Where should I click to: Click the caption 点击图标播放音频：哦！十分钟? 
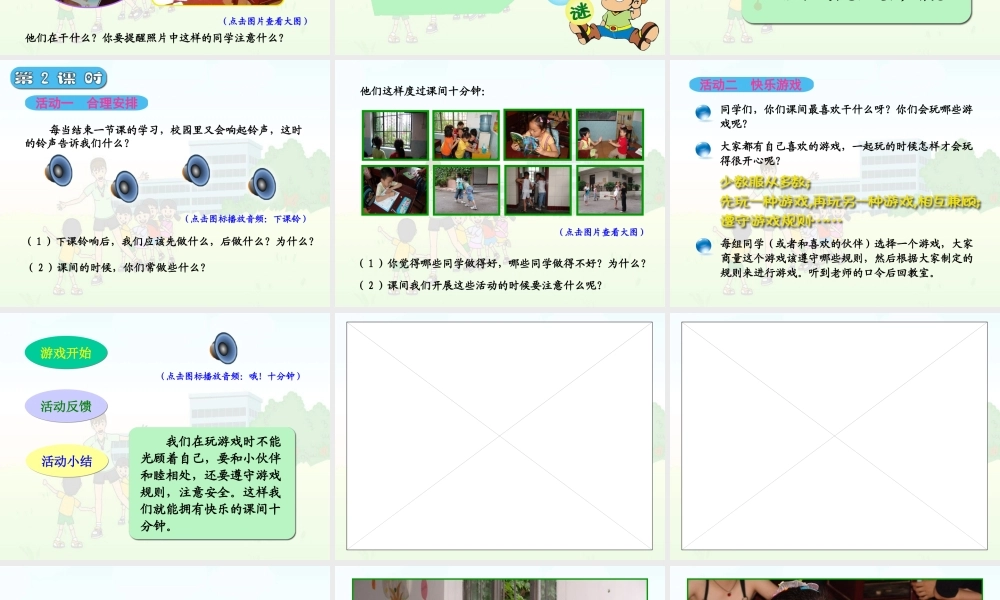[x=230, y=376]
